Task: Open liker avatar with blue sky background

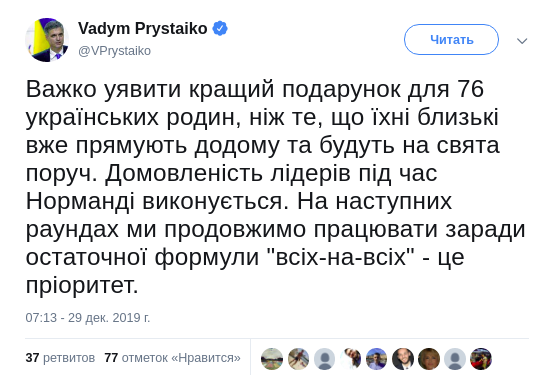Action: click(377, 359)
